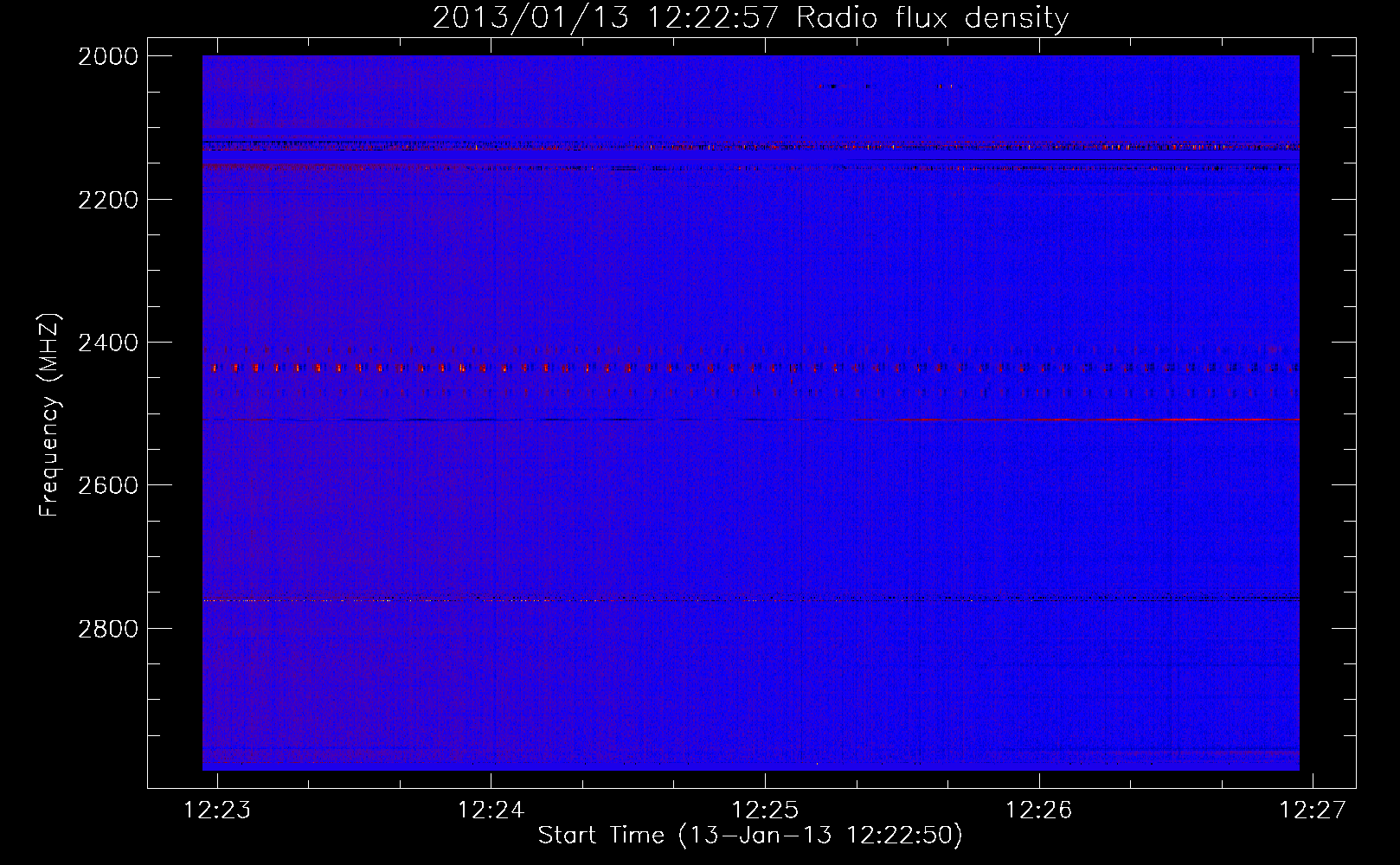1400x865 pixels.
Task: Click the "2800" frequency axis label
Action: (108, 629)
